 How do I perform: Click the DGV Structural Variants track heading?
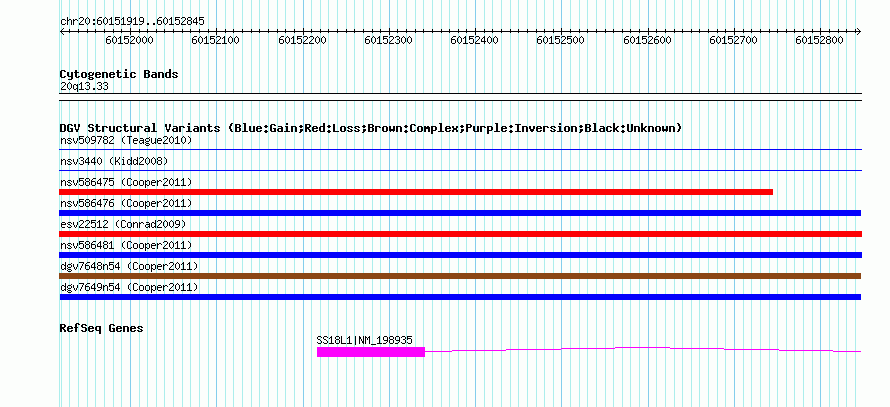click(x=371, y=128)
